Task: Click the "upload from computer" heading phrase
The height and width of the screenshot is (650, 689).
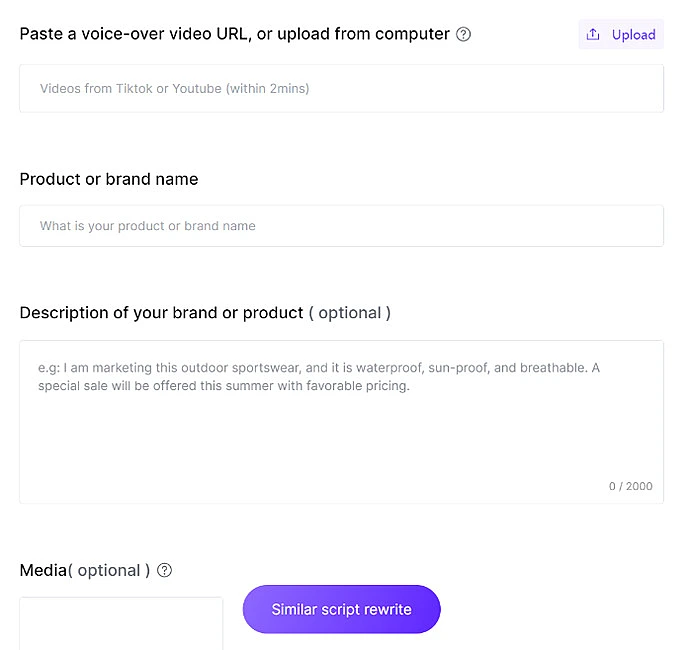Action: tap(364, 35)
